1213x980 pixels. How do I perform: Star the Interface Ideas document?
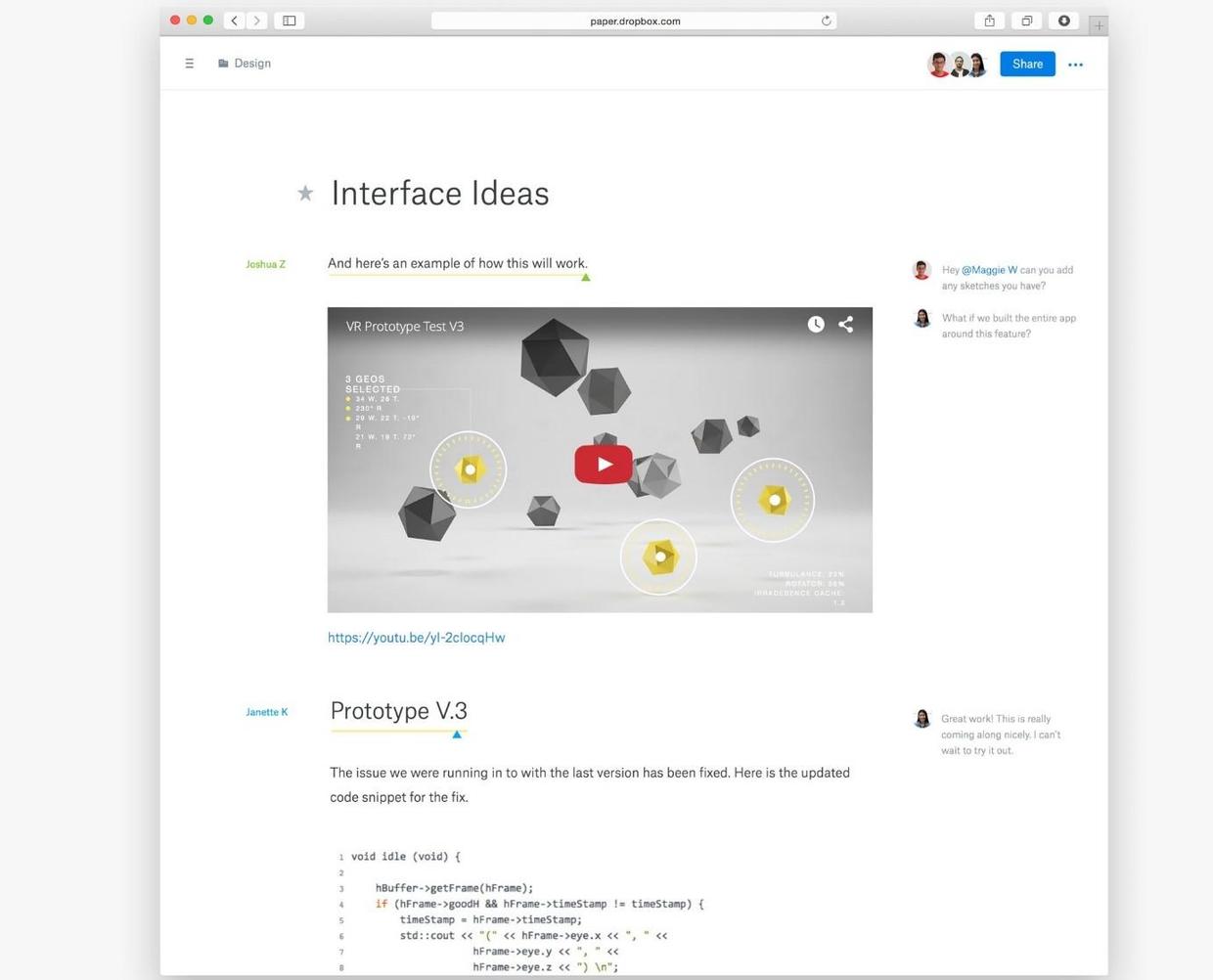point(305,194)
